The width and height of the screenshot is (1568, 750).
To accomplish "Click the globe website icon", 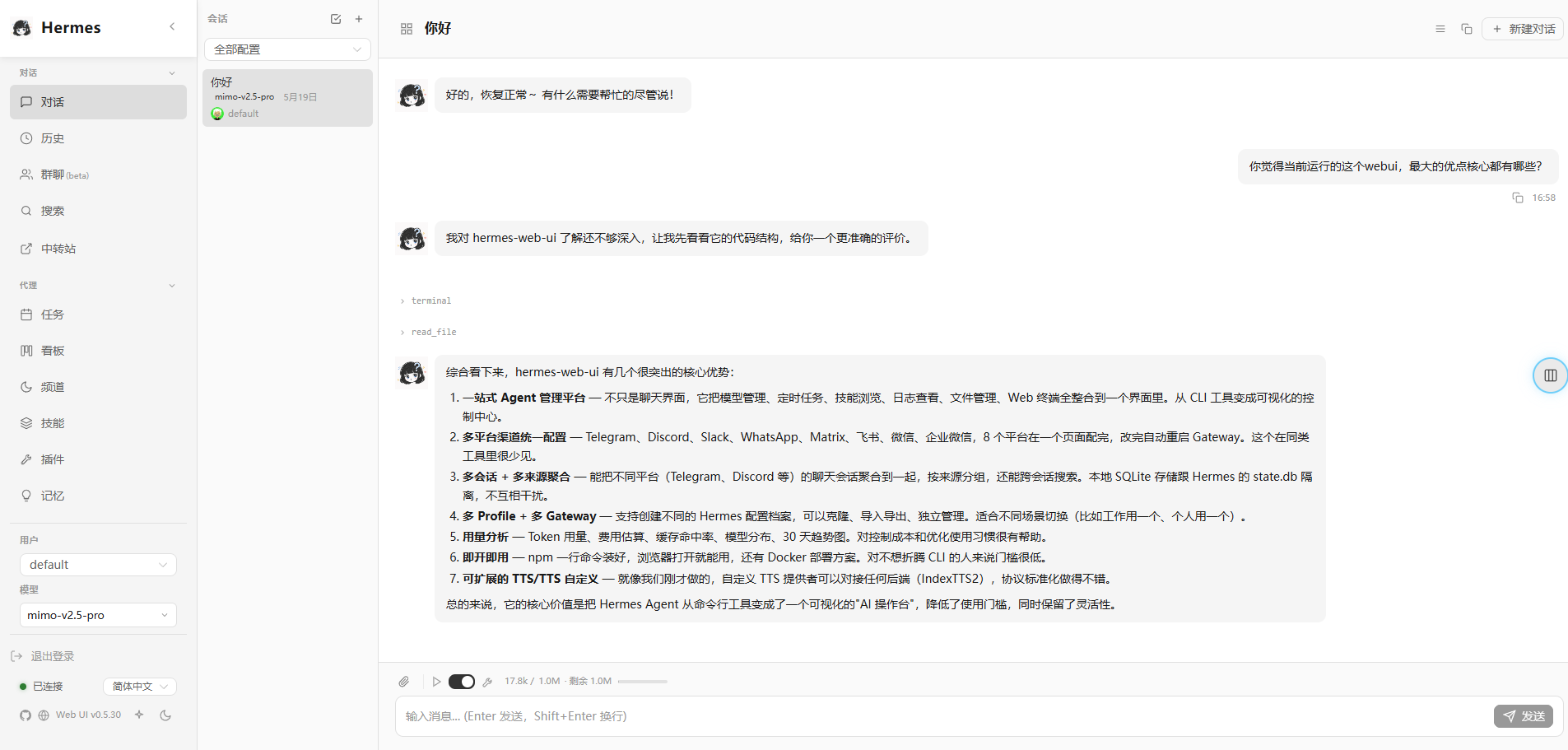I will 44,715.
